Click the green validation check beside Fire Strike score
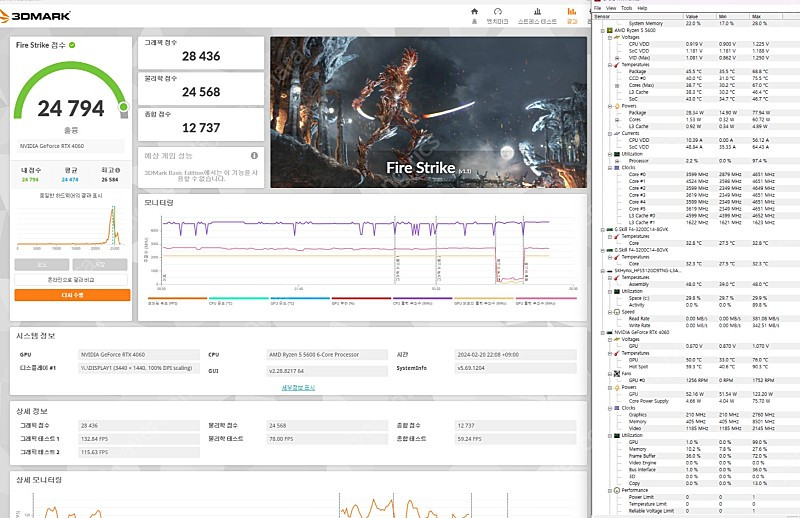This screenshot has height=518, width=800. [x=72, y=45]
